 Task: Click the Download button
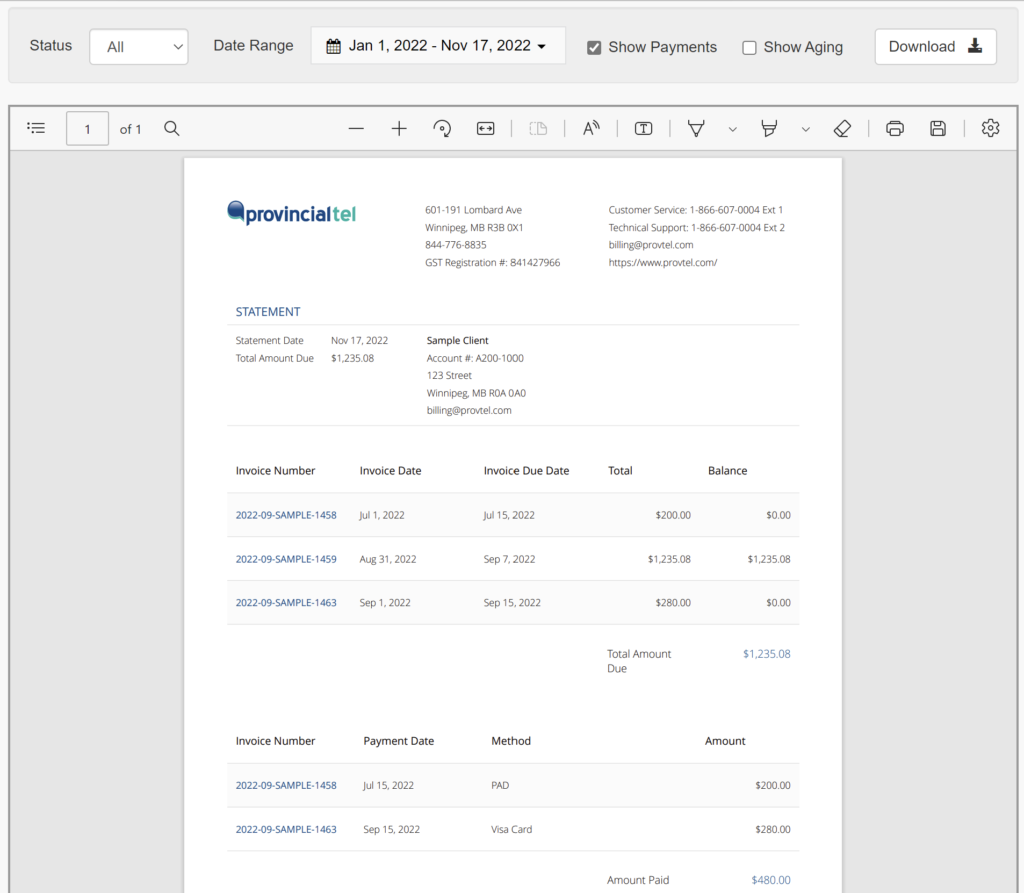(x=935, y=46)
